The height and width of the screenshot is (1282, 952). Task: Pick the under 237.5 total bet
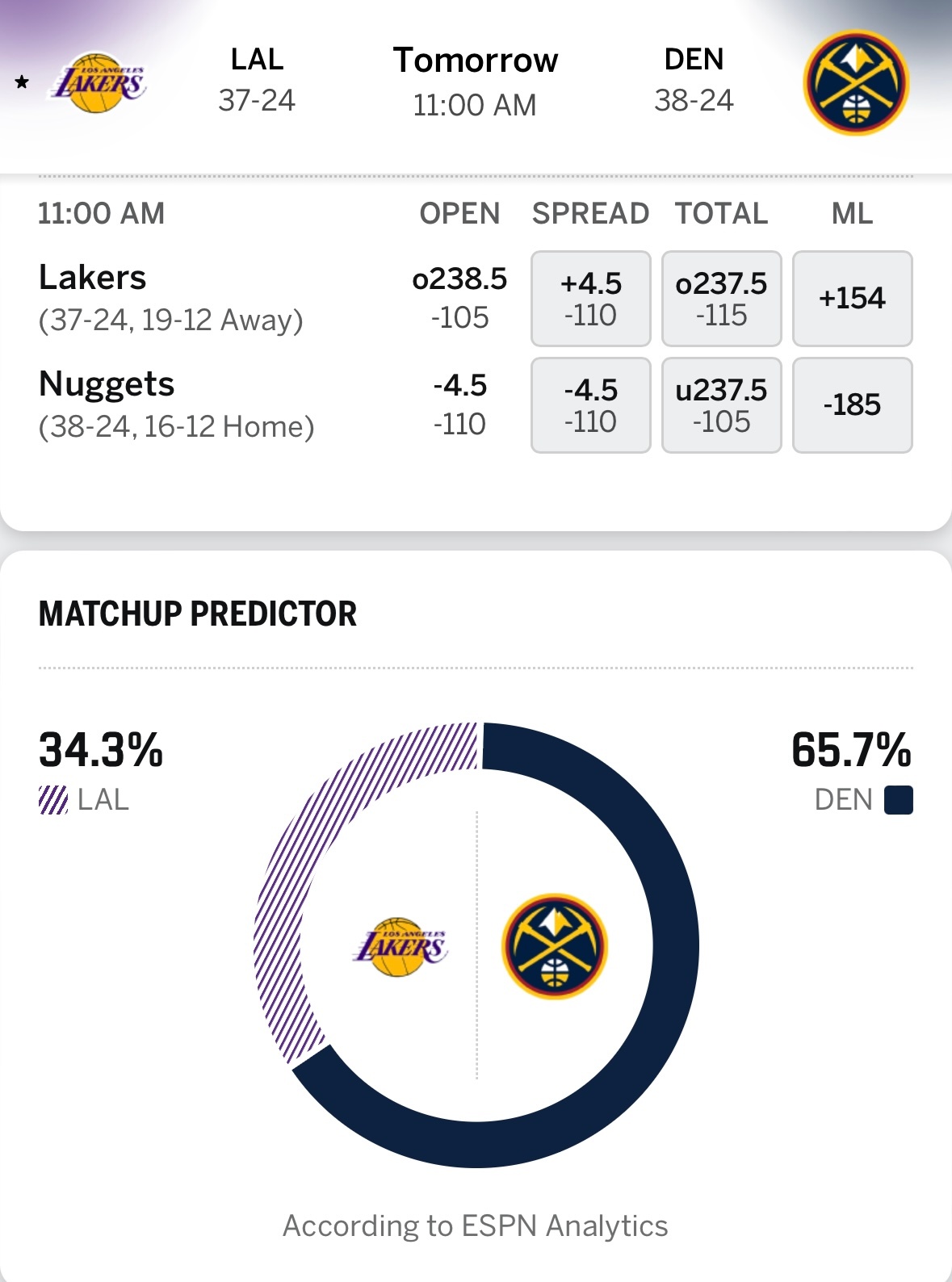[x=721, y=405]
